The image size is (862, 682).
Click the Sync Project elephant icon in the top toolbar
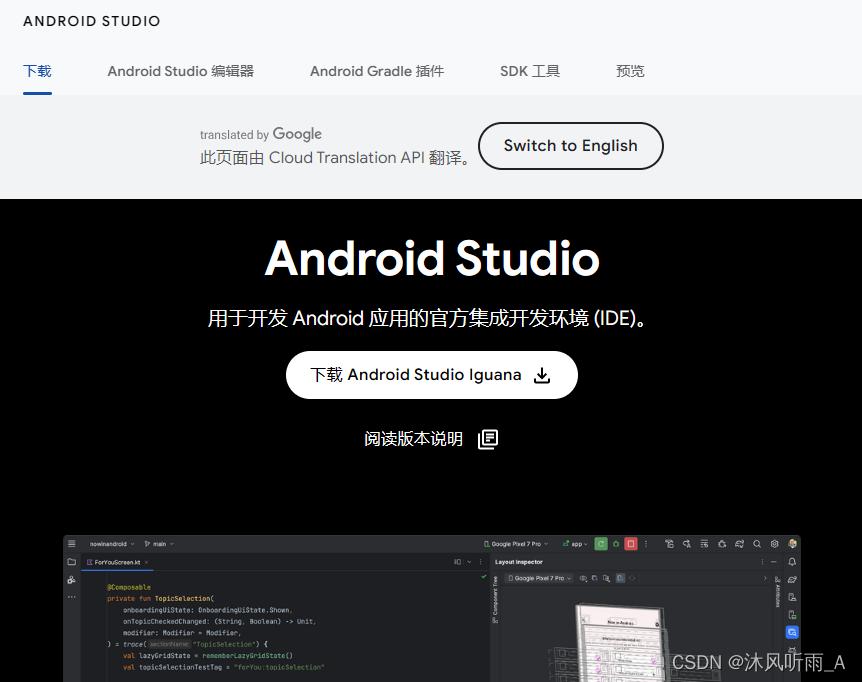(739, 544)
